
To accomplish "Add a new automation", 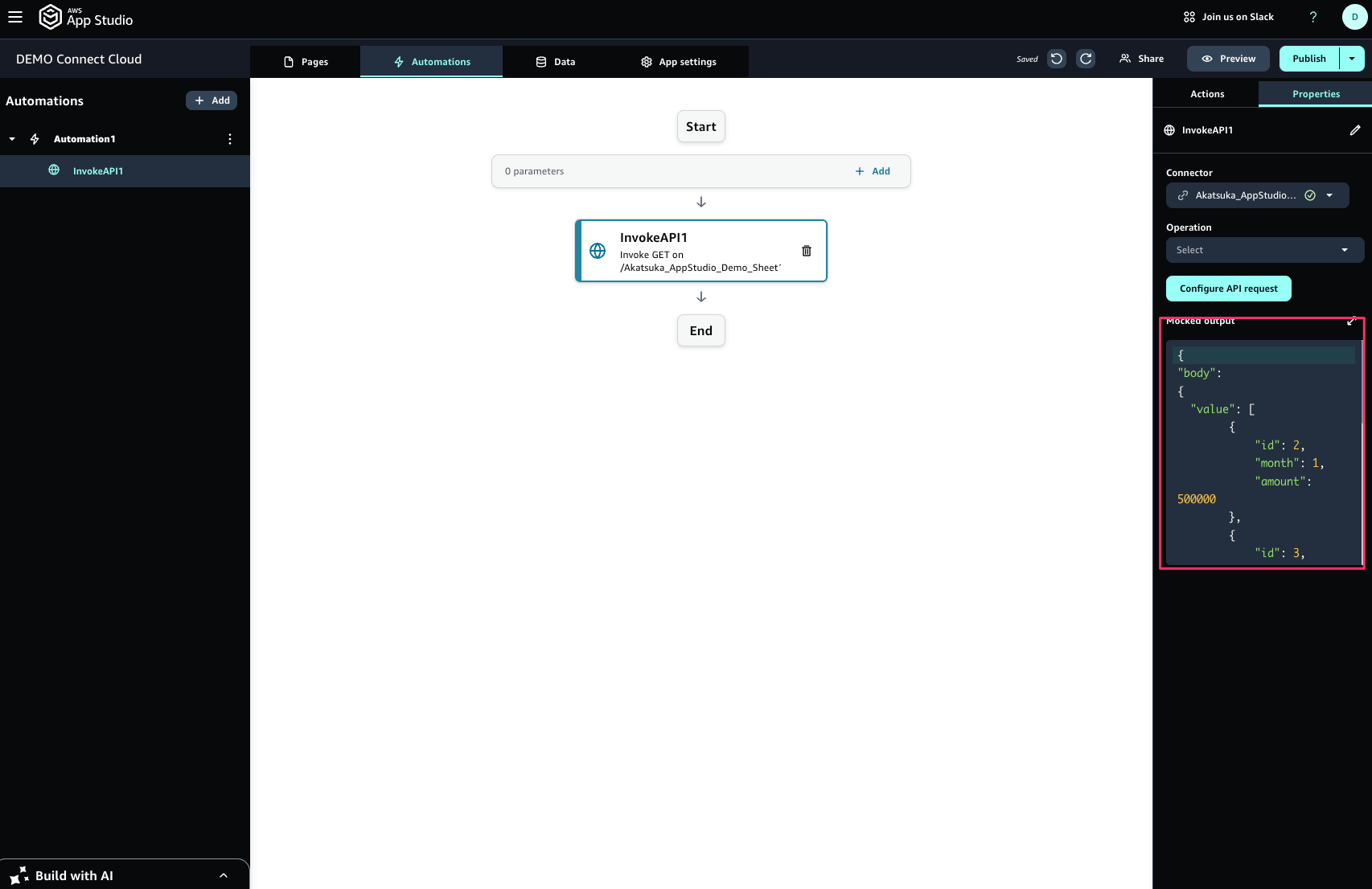I will coord(212,100).
